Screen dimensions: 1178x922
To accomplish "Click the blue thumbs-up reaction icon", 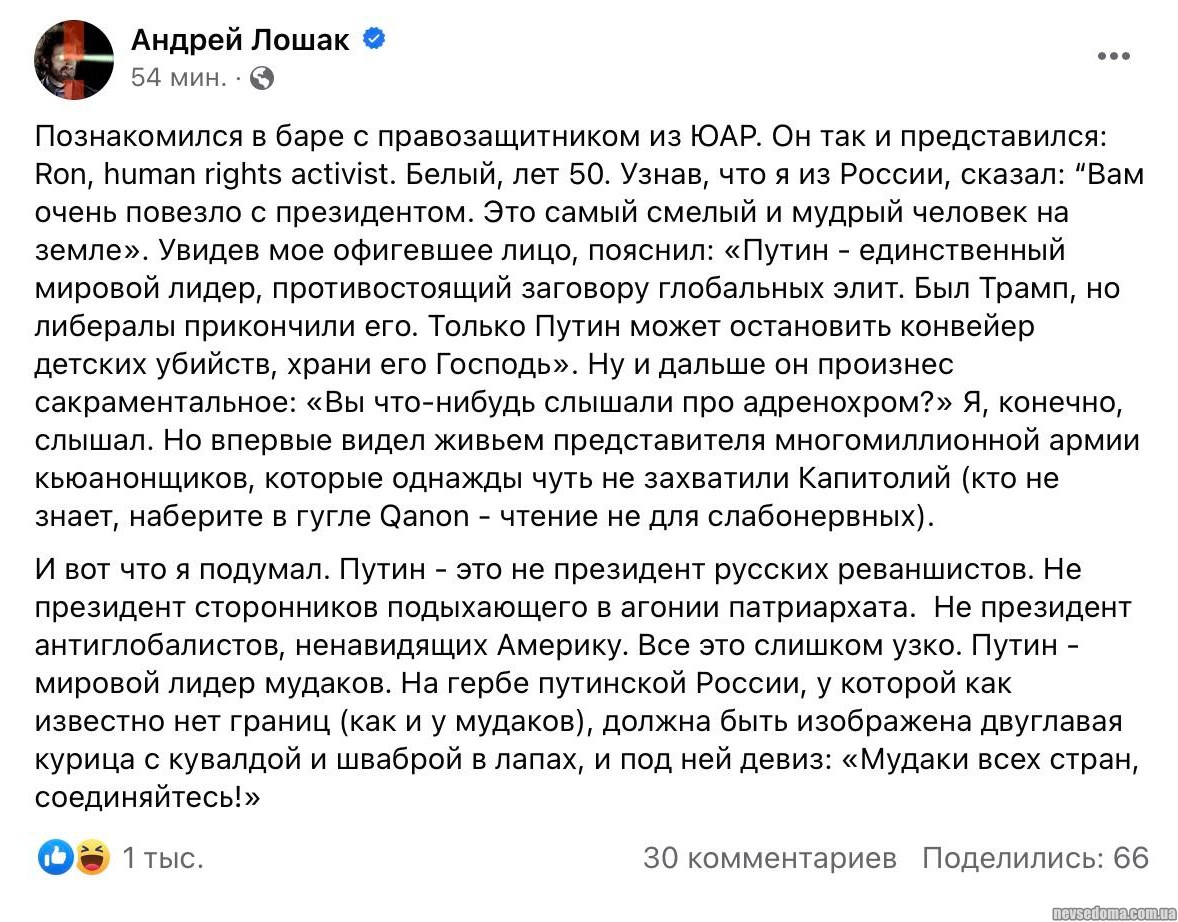I will pos(56,857).
